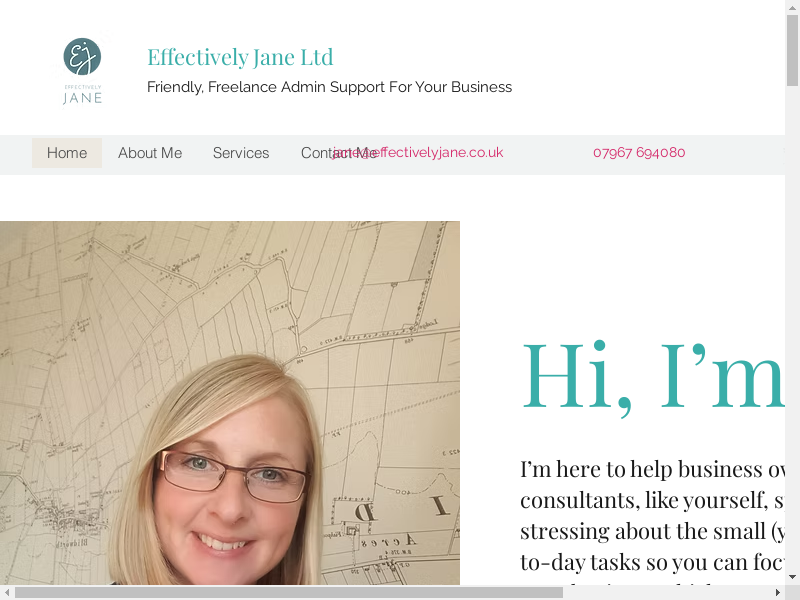The image size is (800, 600).
Task: Click the 07967 694080 phone number link
Action: pos(639,152)
